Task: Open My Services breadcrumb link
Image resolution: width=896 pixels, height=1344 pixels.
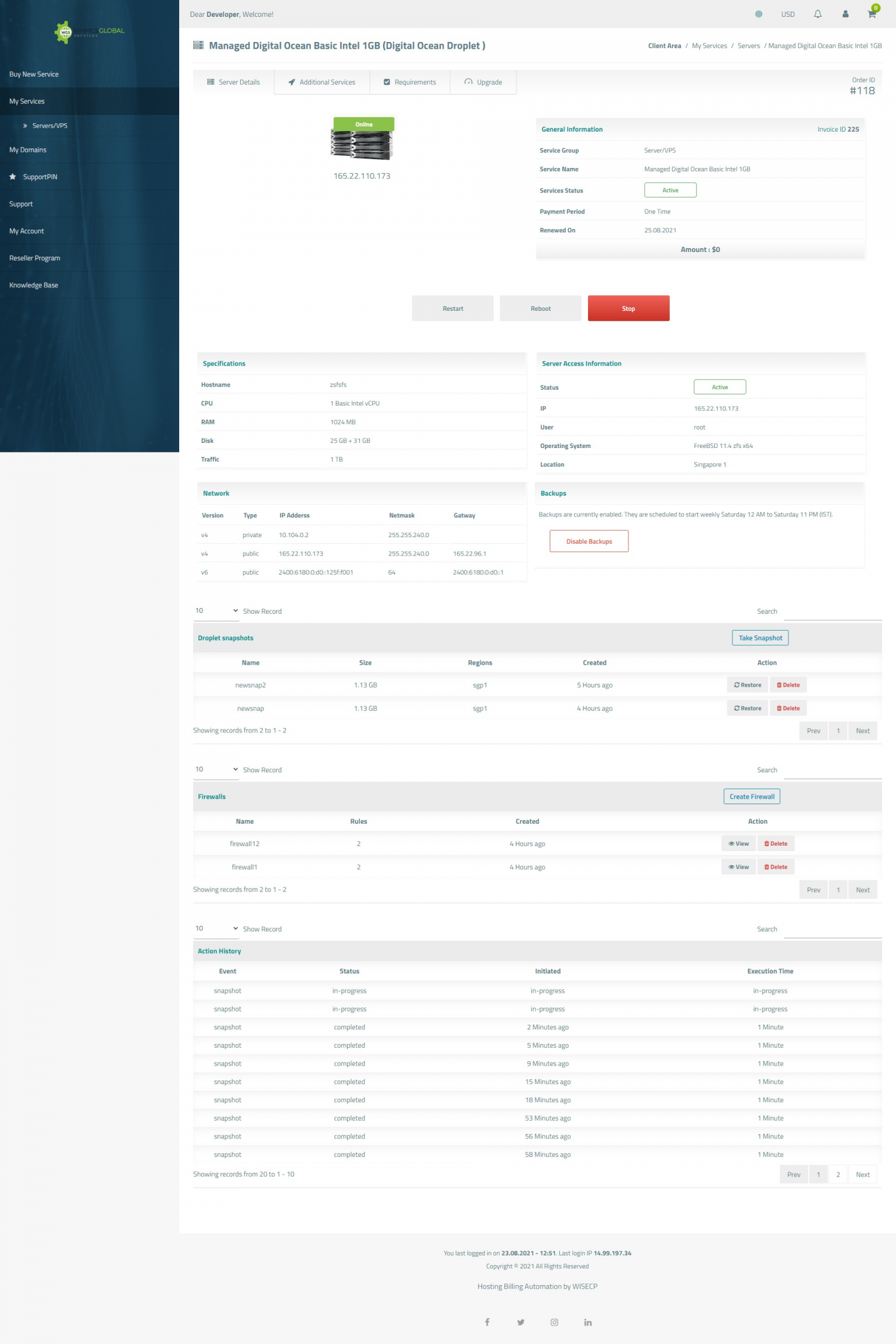Action: click(709, 46)
